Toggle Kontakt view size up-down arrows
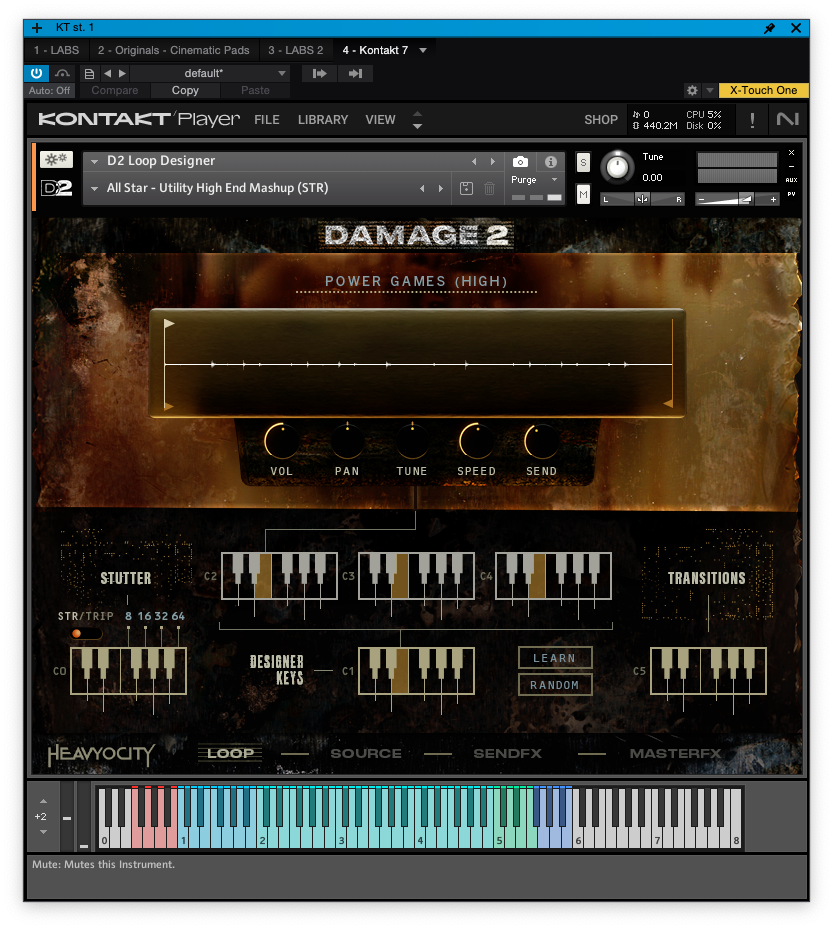Viewport: 833px width, 929px height. pyautogui.click(x=417, y=120)
